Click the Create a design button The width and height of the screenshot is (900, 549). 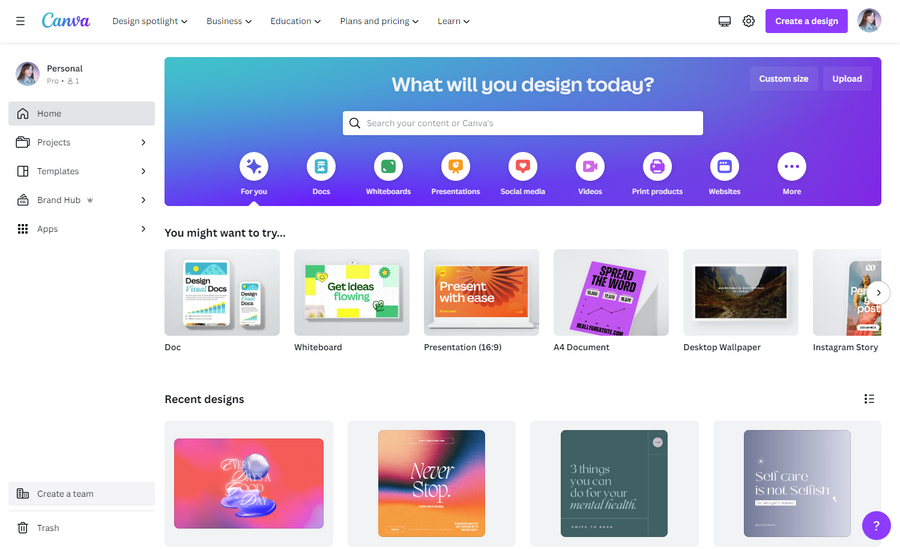[x=806, y=21]
